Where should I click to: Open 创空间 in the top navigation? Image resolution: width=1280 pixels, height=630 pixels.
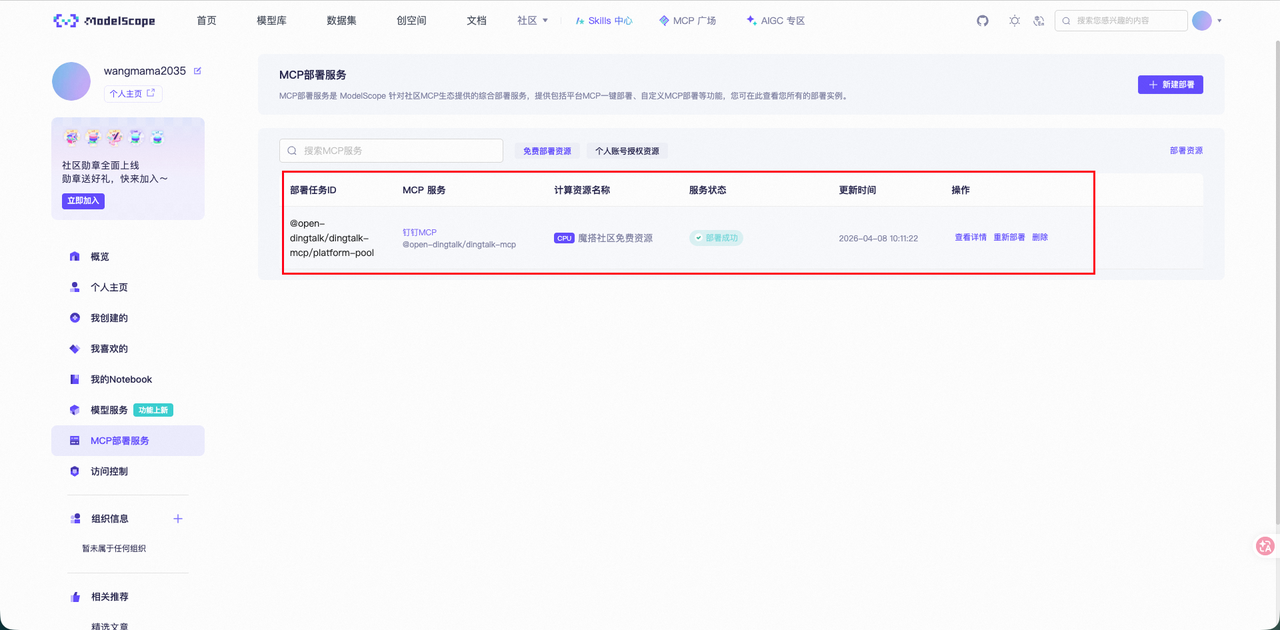(411, 20)
